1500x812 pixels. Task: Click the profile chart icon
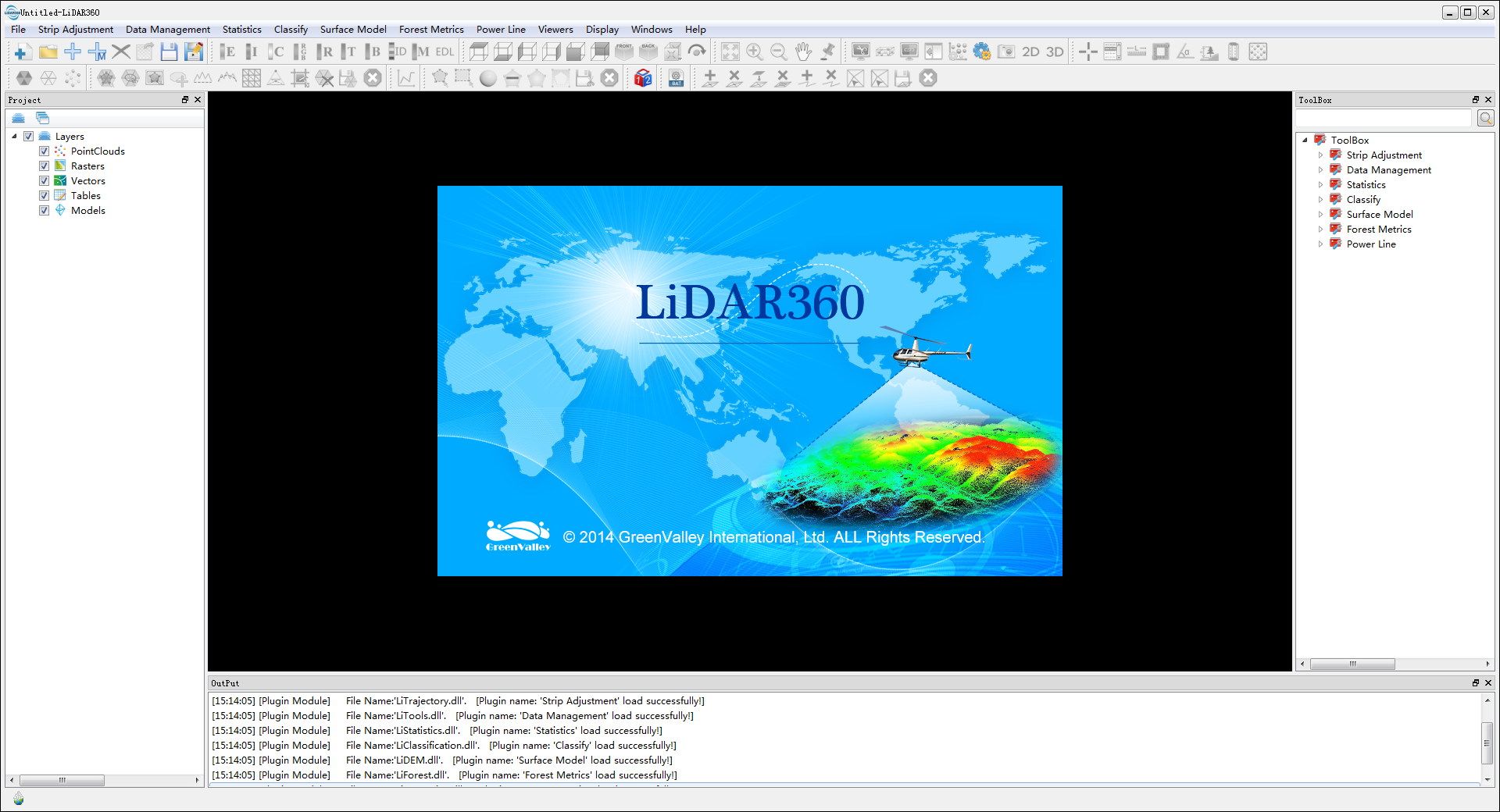[x=407, y=78]
